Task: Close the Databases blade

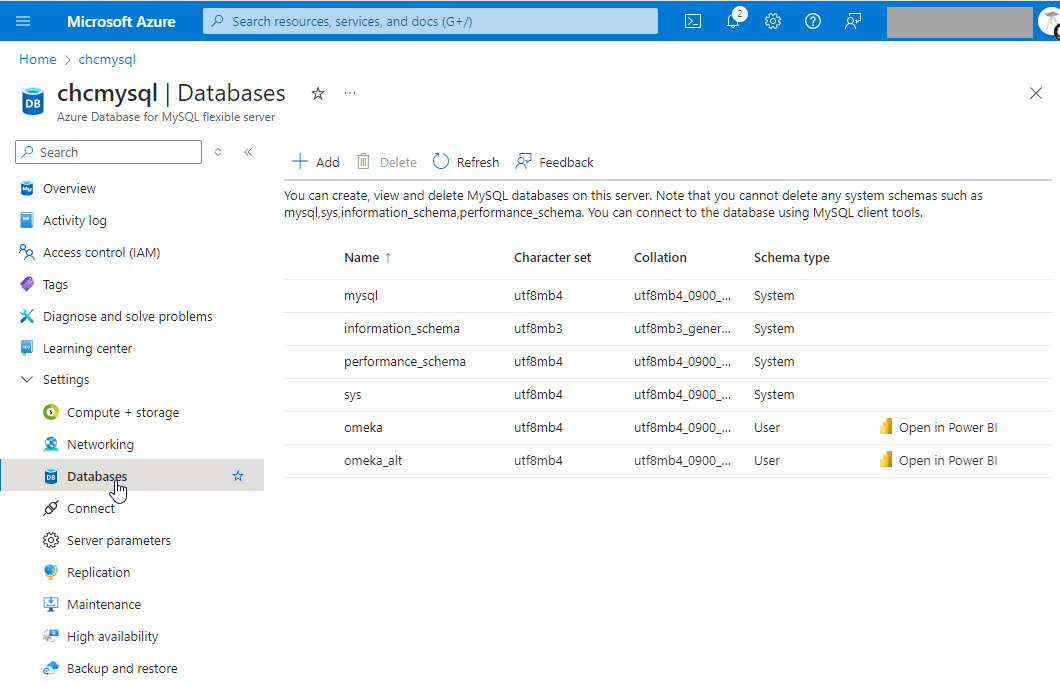Action: pyautogui.click(x=1036, y=93)
